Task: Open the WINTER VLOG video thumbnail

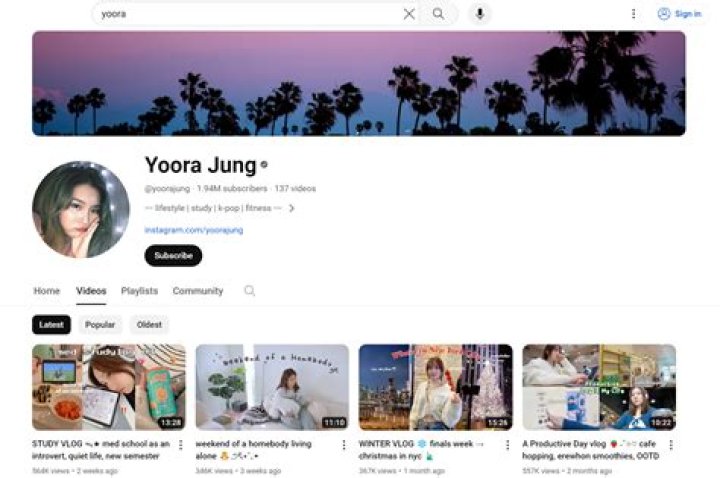Action: tap(435, 387)
